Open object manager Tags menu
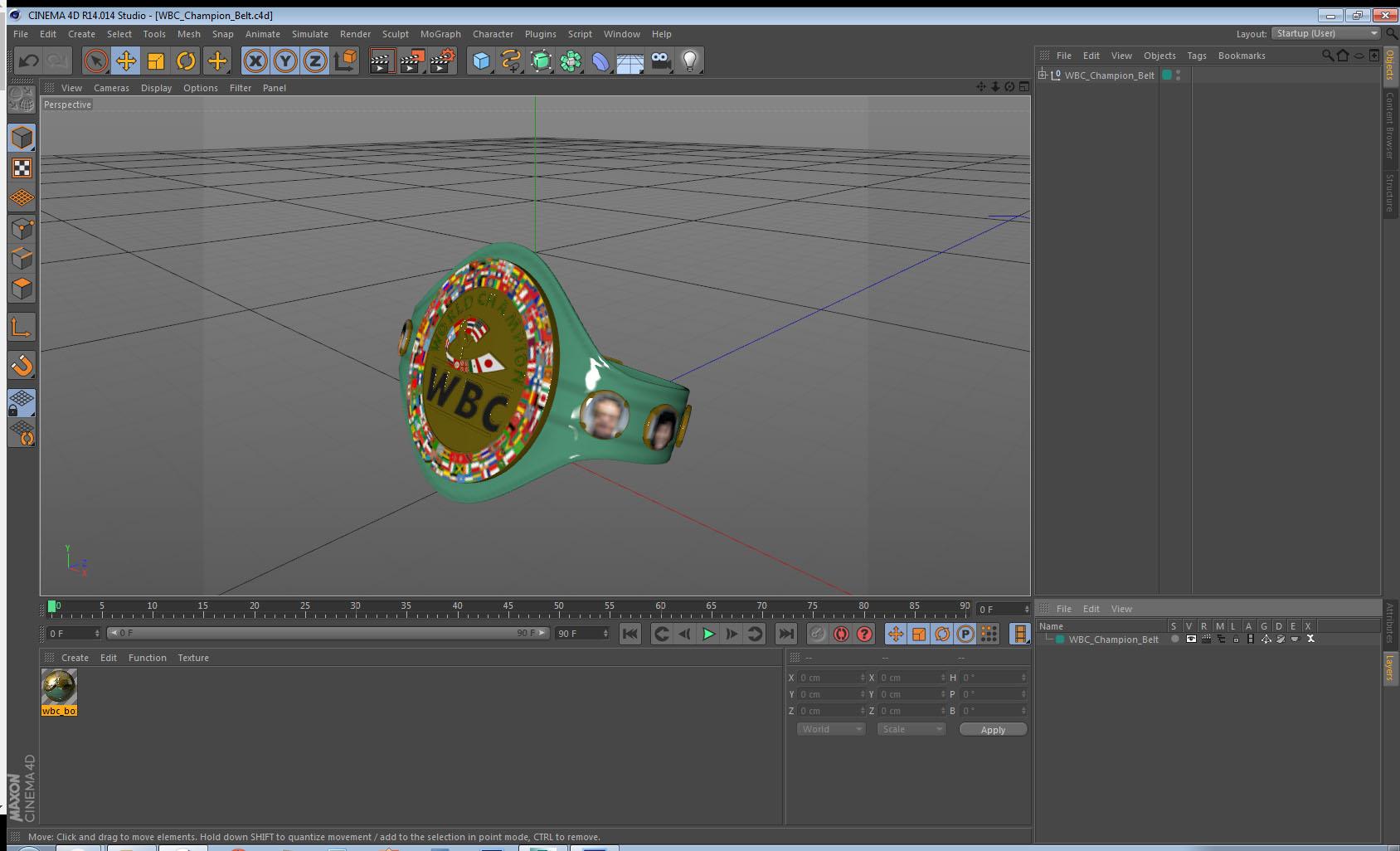The height and width of the screenshot is (851, 1400). [1197, 56]
